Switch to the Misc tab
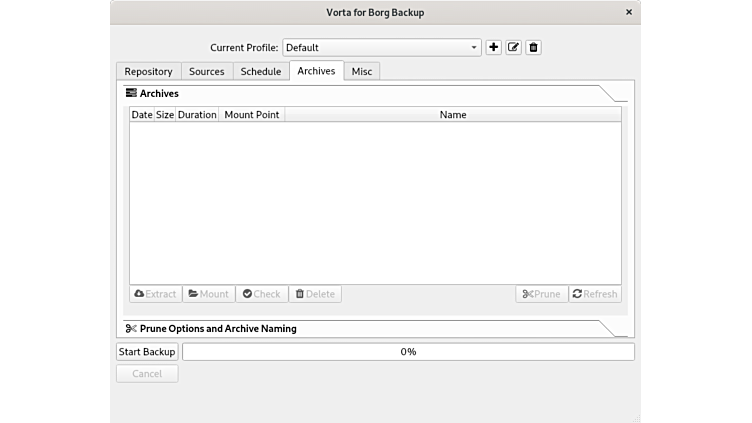 [x=361, y=71]
